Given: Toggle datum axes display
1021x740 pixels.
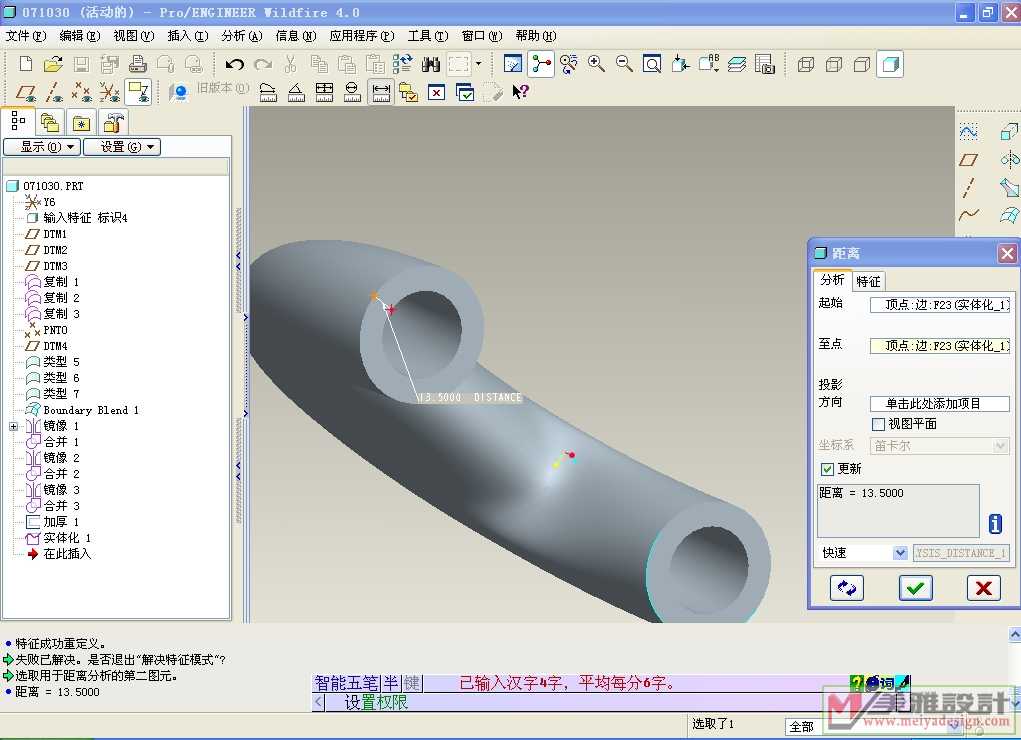Looking at the screenshot, I should point(53,92).
